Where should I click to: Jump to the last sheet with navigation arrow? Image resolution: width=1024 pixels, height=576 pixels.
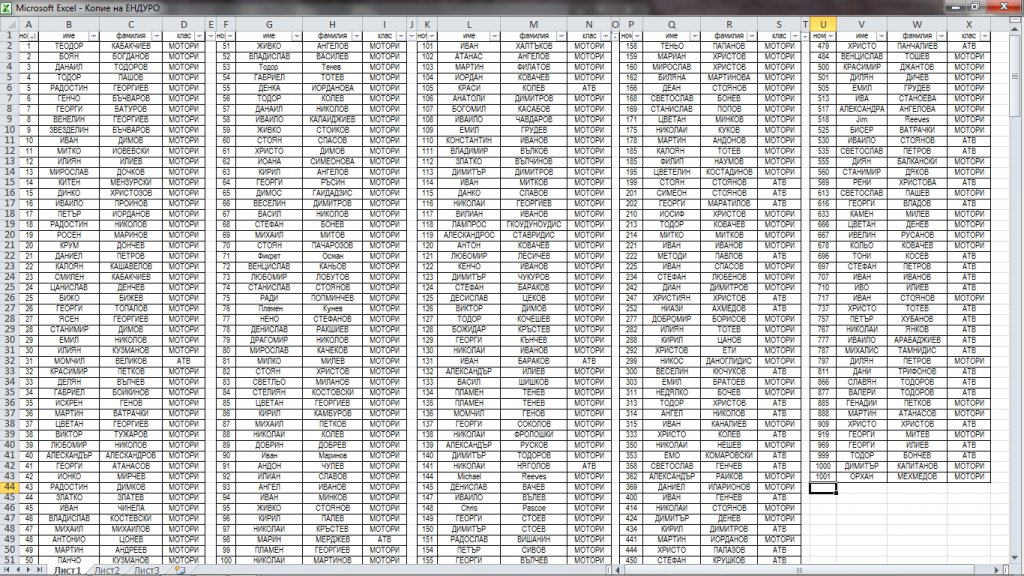pyautogui.click(x=39, y=570)
